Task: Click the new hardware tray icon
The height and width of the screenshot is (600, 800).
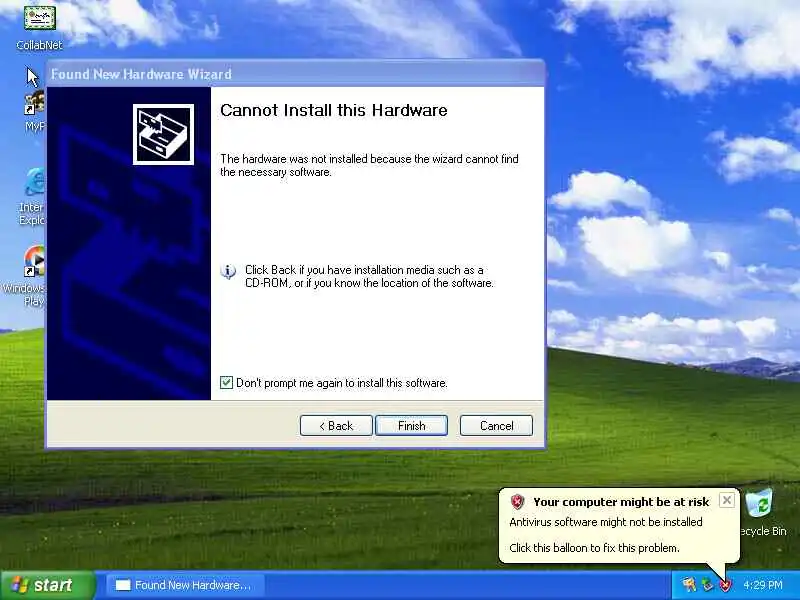Action: tap(689, 585)
